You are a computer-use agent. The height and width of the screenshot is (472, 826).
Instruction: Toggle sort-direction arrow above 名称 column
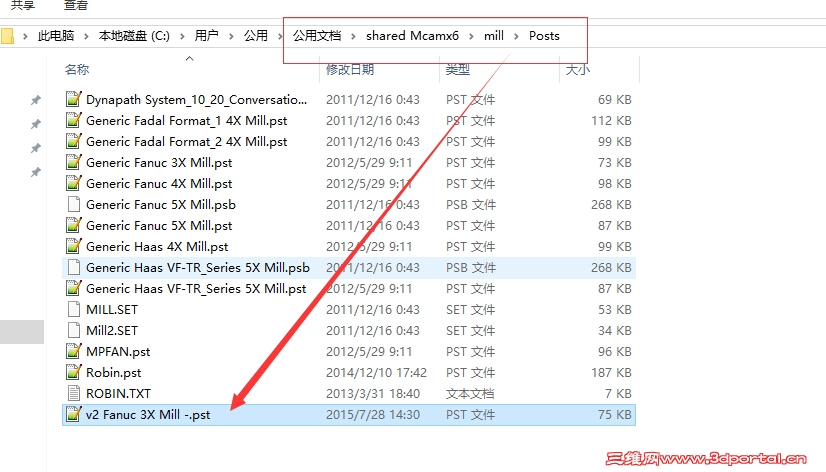190,58
